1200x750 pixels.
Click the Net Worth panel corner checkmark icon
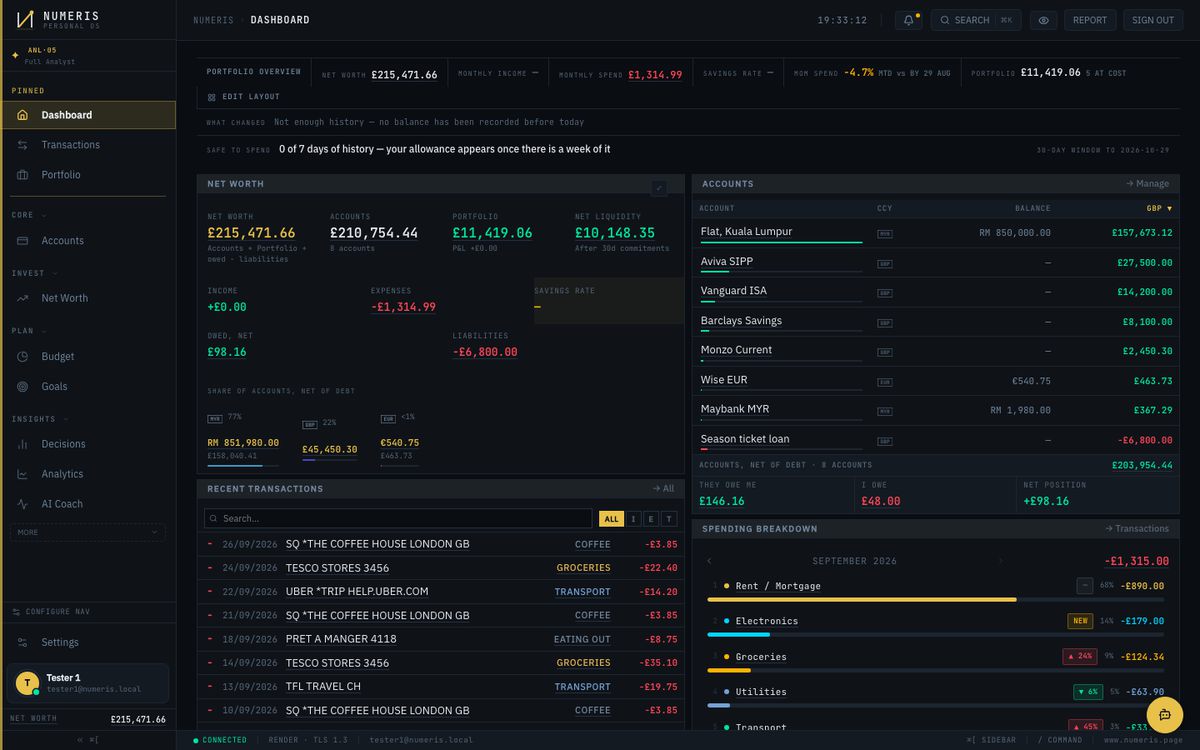[x=659, y=188]
